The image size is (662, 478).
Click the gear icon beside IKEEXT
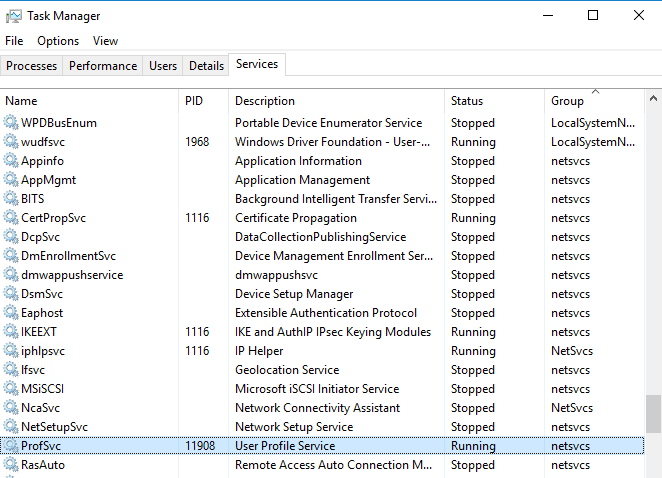11,331
